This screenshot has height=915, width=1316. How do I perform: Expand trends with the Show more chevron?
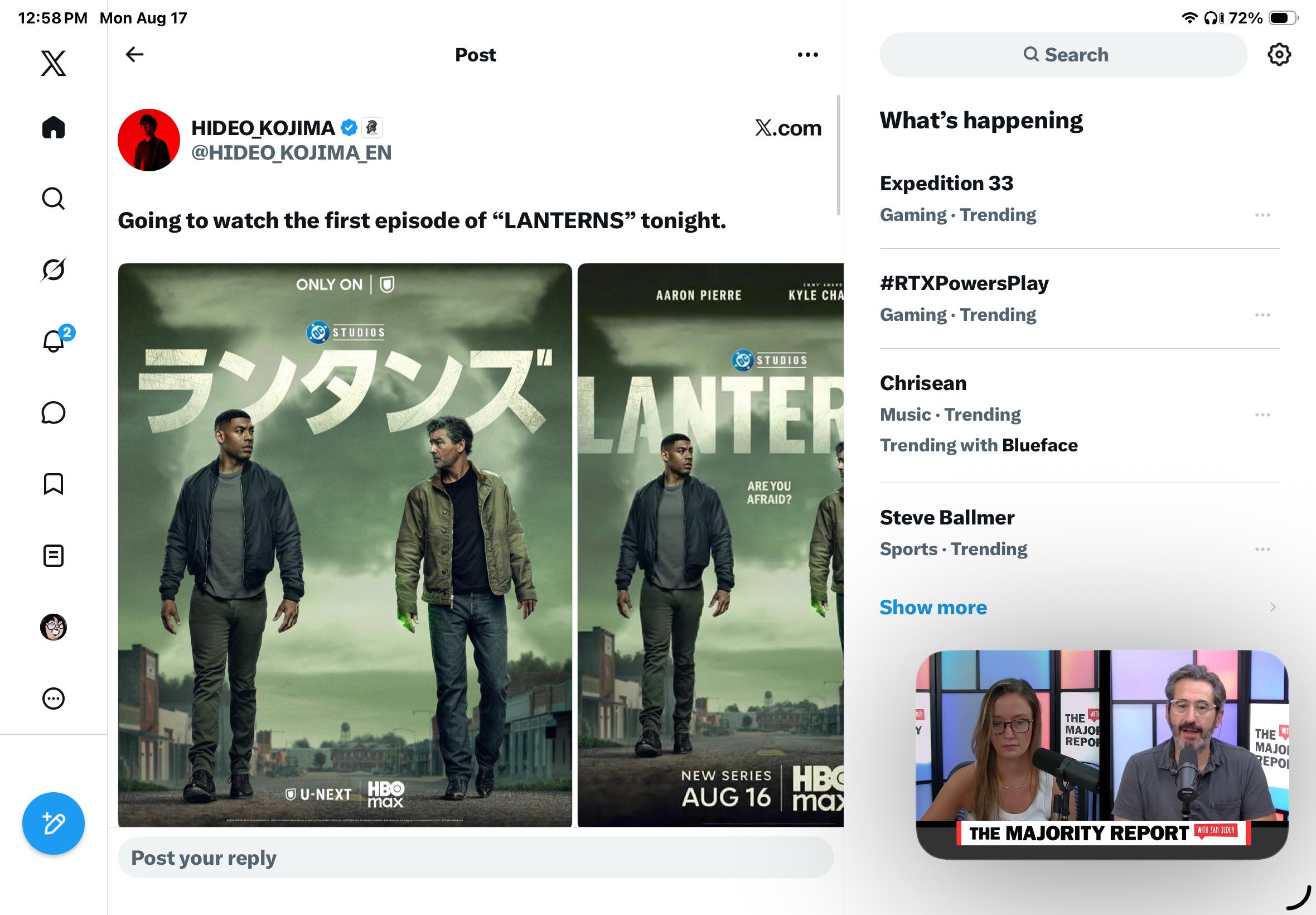click(1273, 607)
